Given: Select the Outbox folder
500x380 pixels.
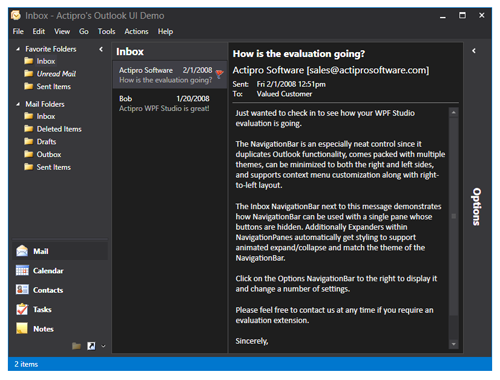Looking at the screenshot, I should click(x=49, y=154).
